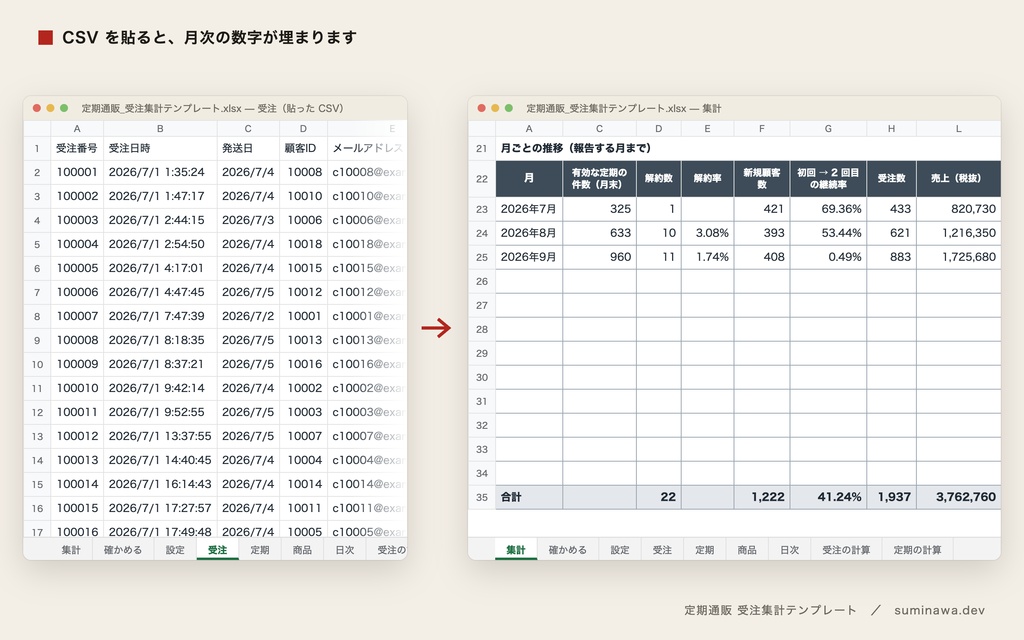Screen dimensions: 1024x640
Task: Open 受注の計算 tab in right window
Action: pos(846,550)
